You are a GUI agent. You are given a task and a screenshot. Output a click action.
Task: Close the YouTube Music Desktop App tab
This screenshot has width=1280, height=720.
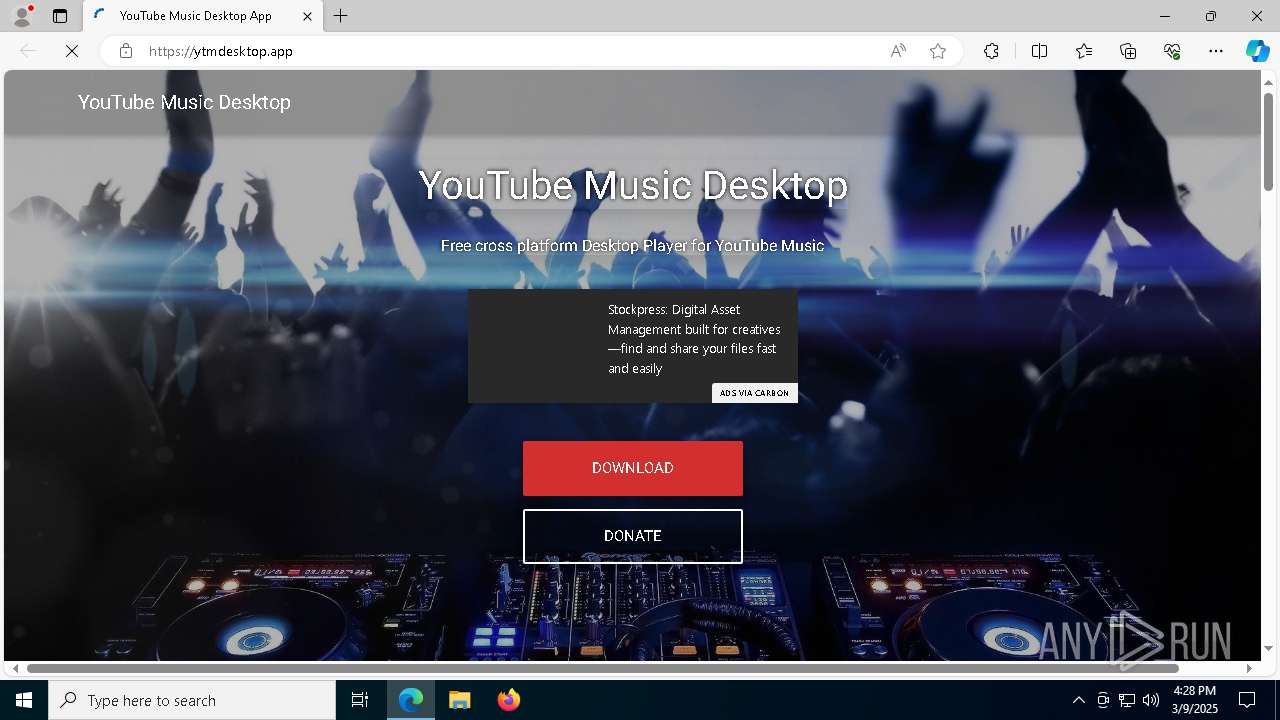pyautogui.click(x=307, y=16)
